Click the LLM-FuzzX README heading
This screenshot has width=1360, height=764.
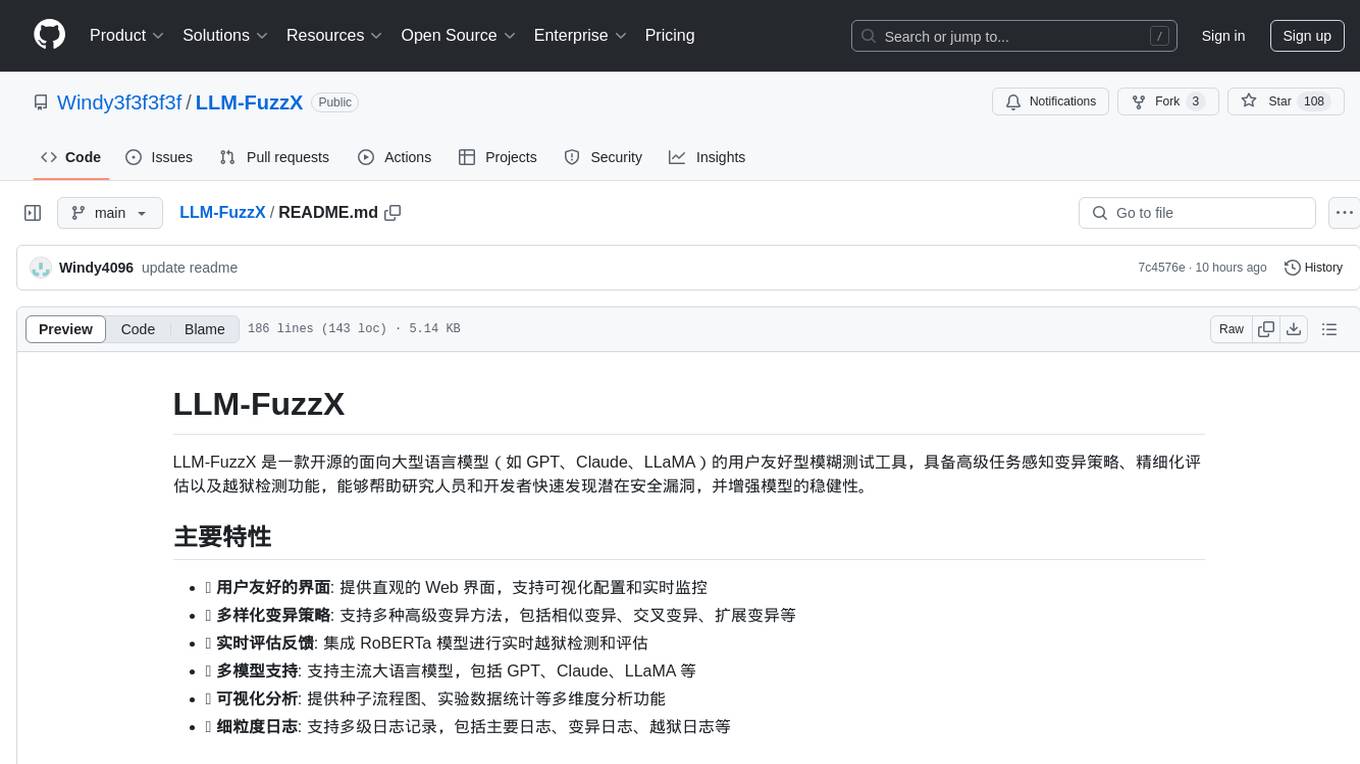coord(259,404)
